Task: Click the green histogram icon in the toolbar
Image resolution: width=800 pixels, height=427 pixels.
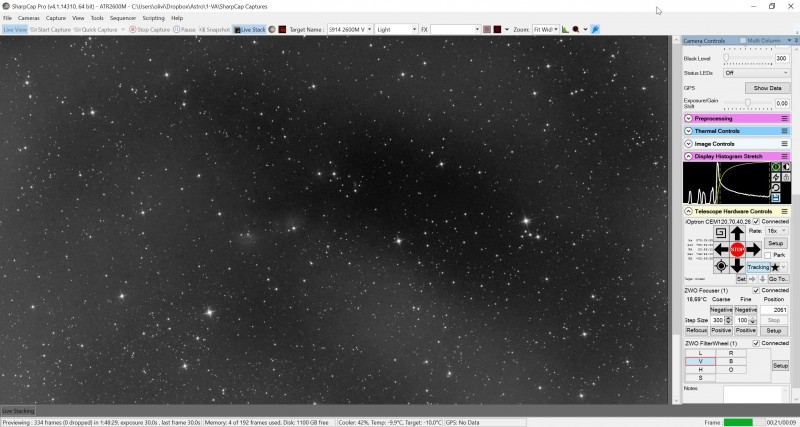Action: [565, 30]
